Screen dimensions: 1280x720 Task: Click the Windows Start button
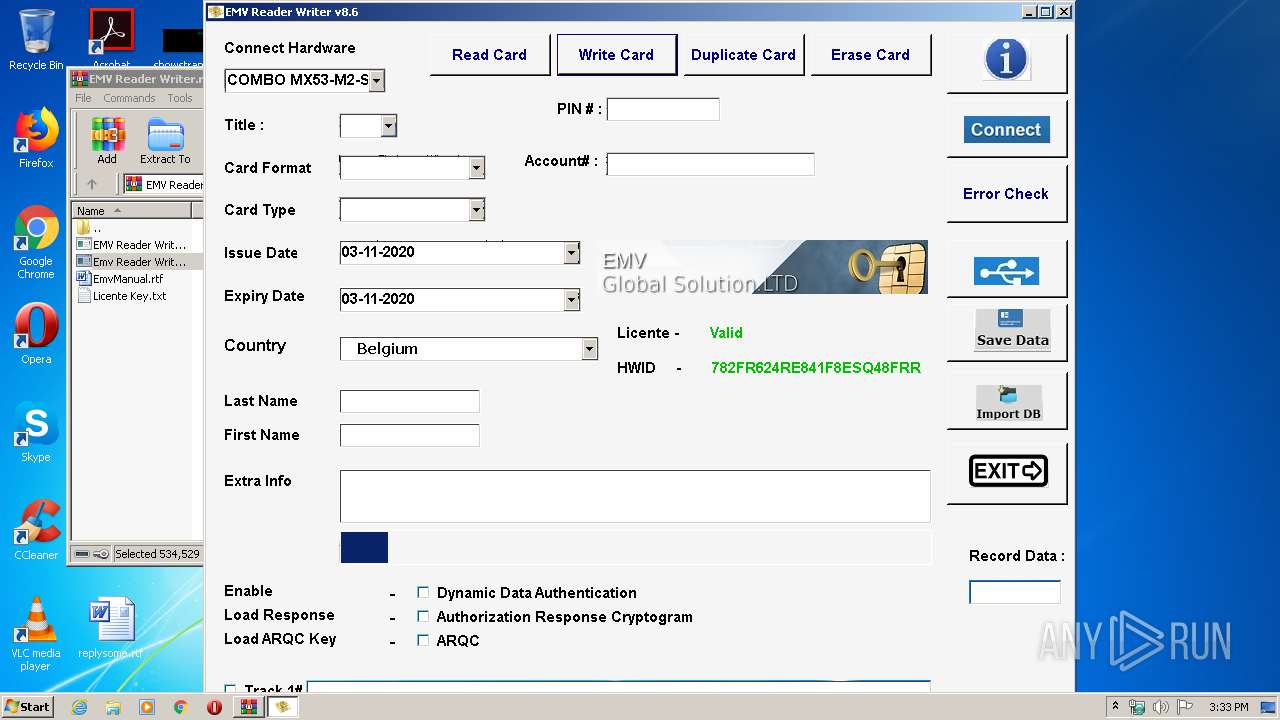(x=28, y=707)
